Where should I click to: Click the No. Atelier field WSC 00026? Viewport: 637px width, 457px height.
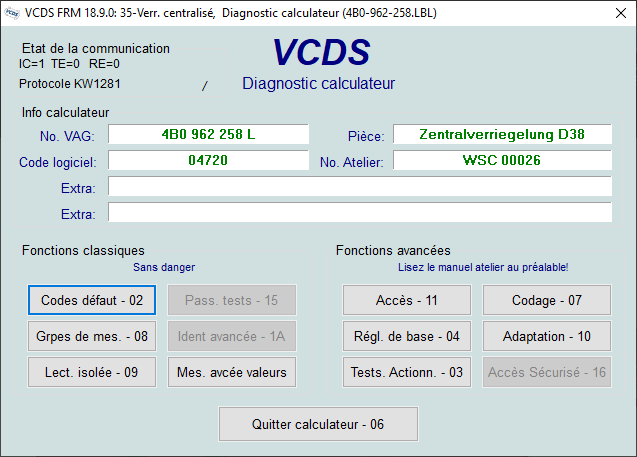[x=502, y=160]
